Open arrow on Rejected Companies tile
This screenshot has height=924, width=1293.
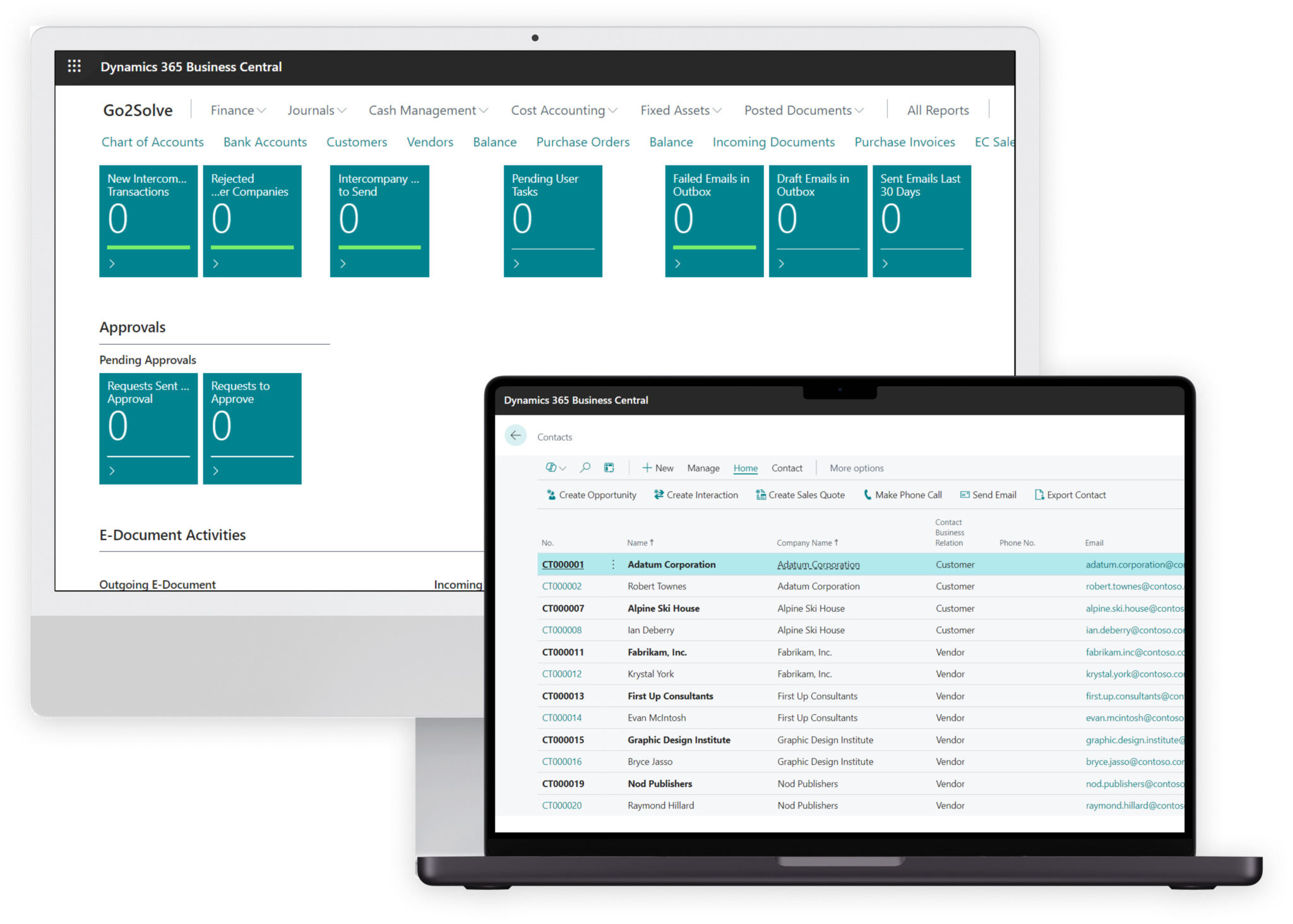point(216,264)
